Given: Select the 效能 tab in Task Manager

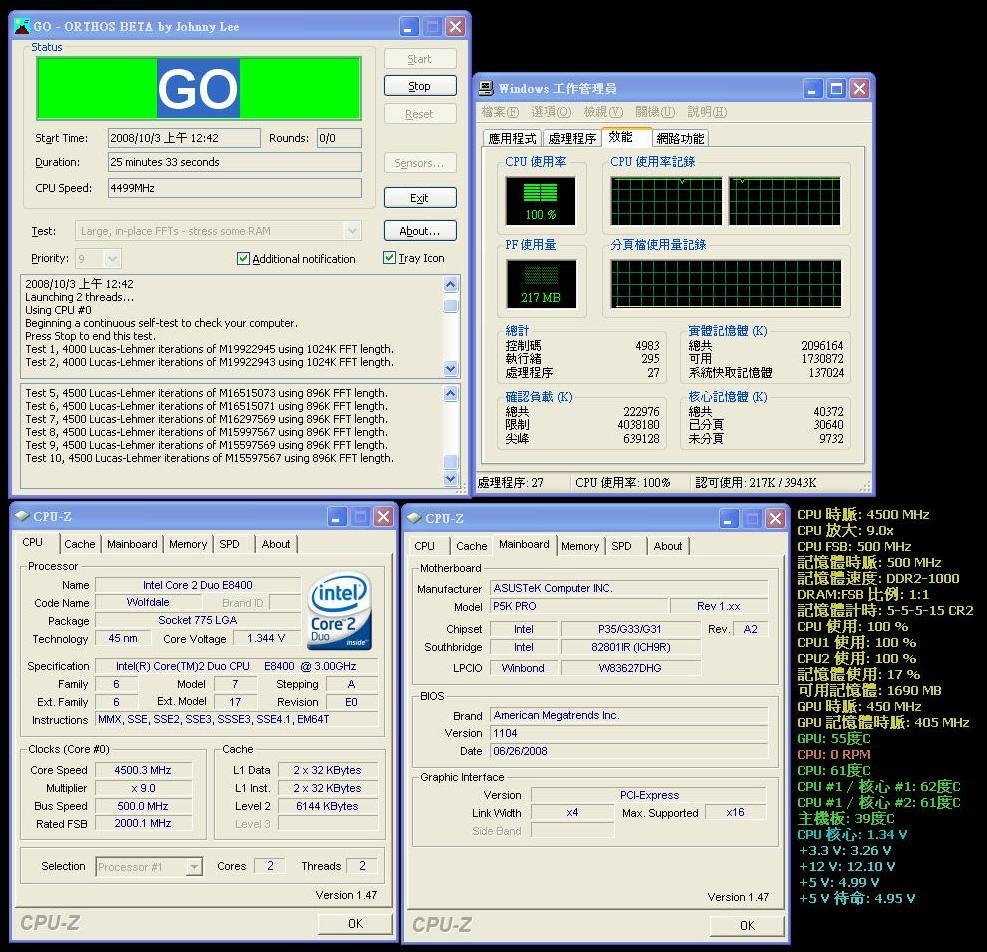Looking at the screenshot, I should (x=626, y=137).
